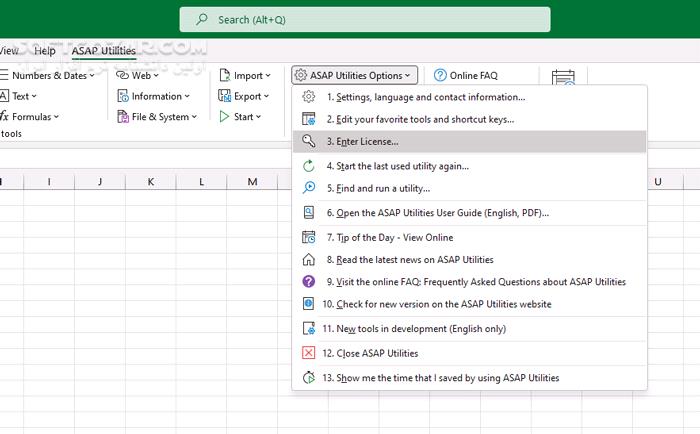Viewport: 700px width, 434px height.
Task: Open the Information dropdown
Action: click(x=187, y=96)
